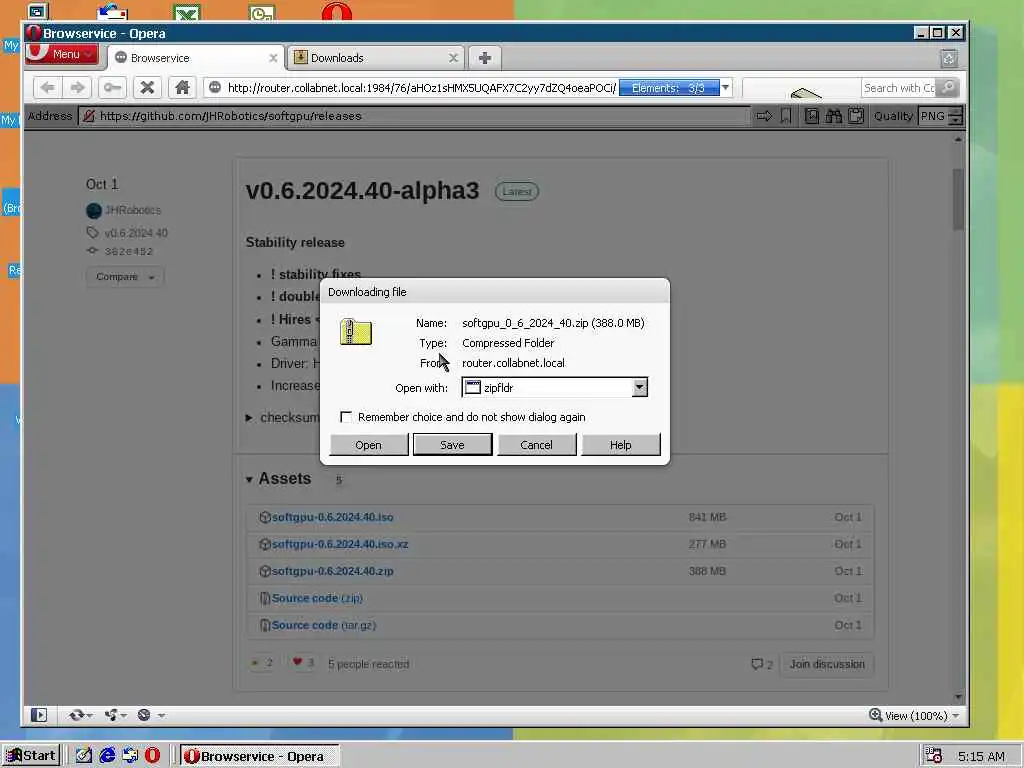The image size is (1024, 768).
Task: Click the first quick launch icon
Action: [84, 756]
